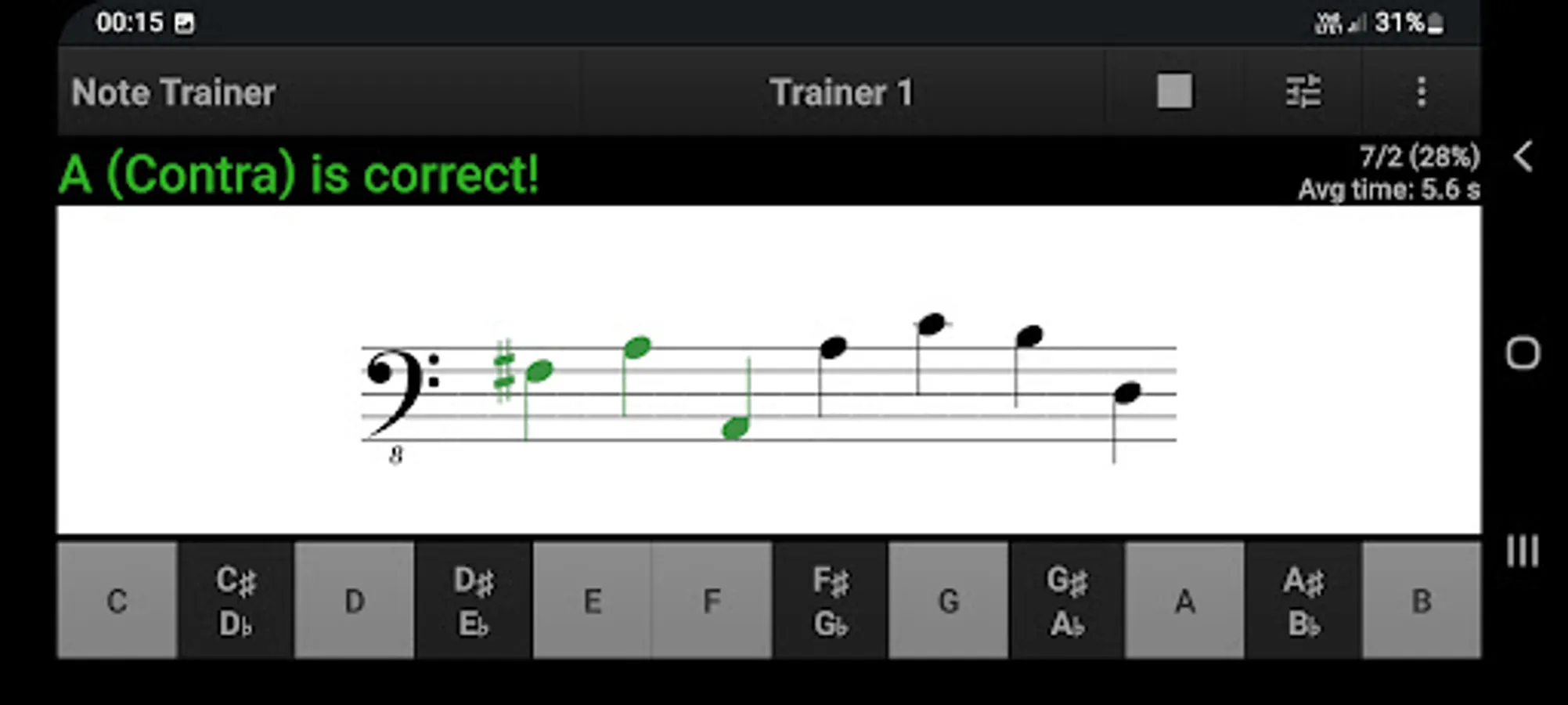Tap the A piano key

click(x=1185, y=601)
